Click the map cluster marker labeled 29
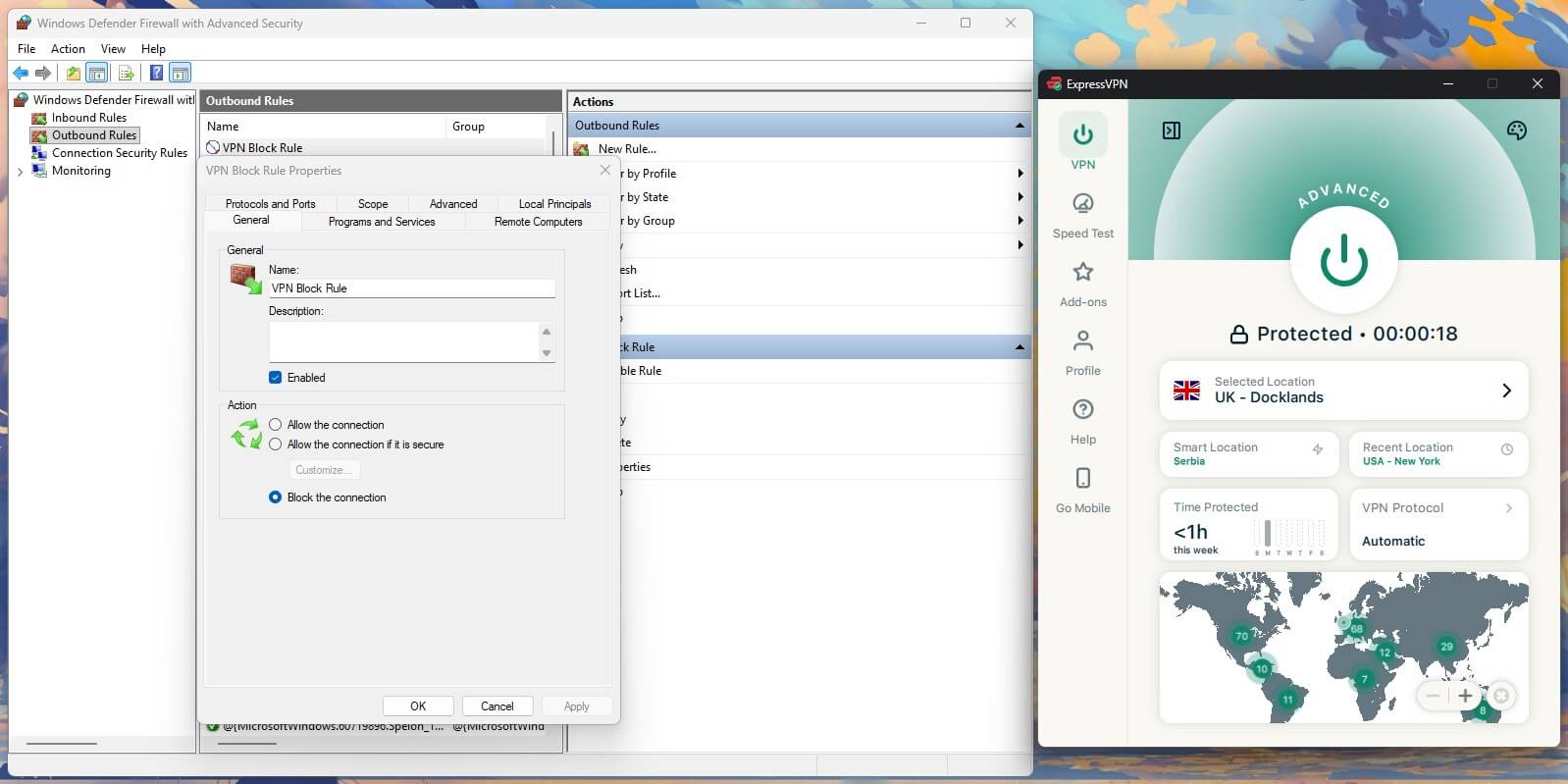 click(1446, 646)
